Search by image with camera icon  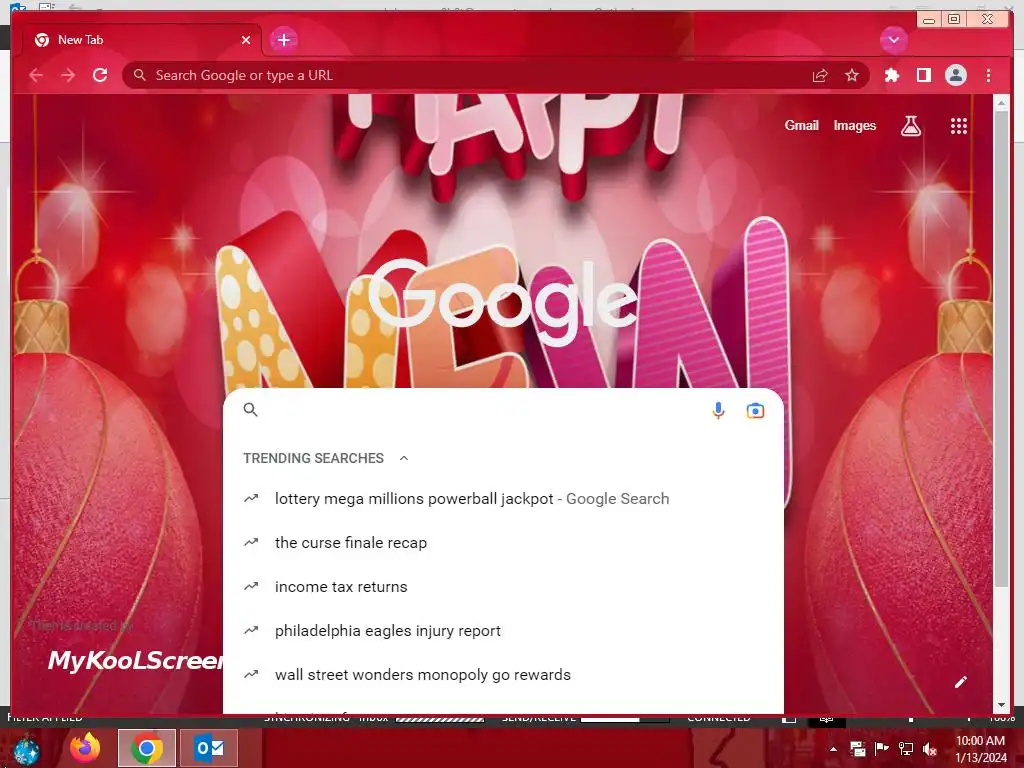point(755,410)
